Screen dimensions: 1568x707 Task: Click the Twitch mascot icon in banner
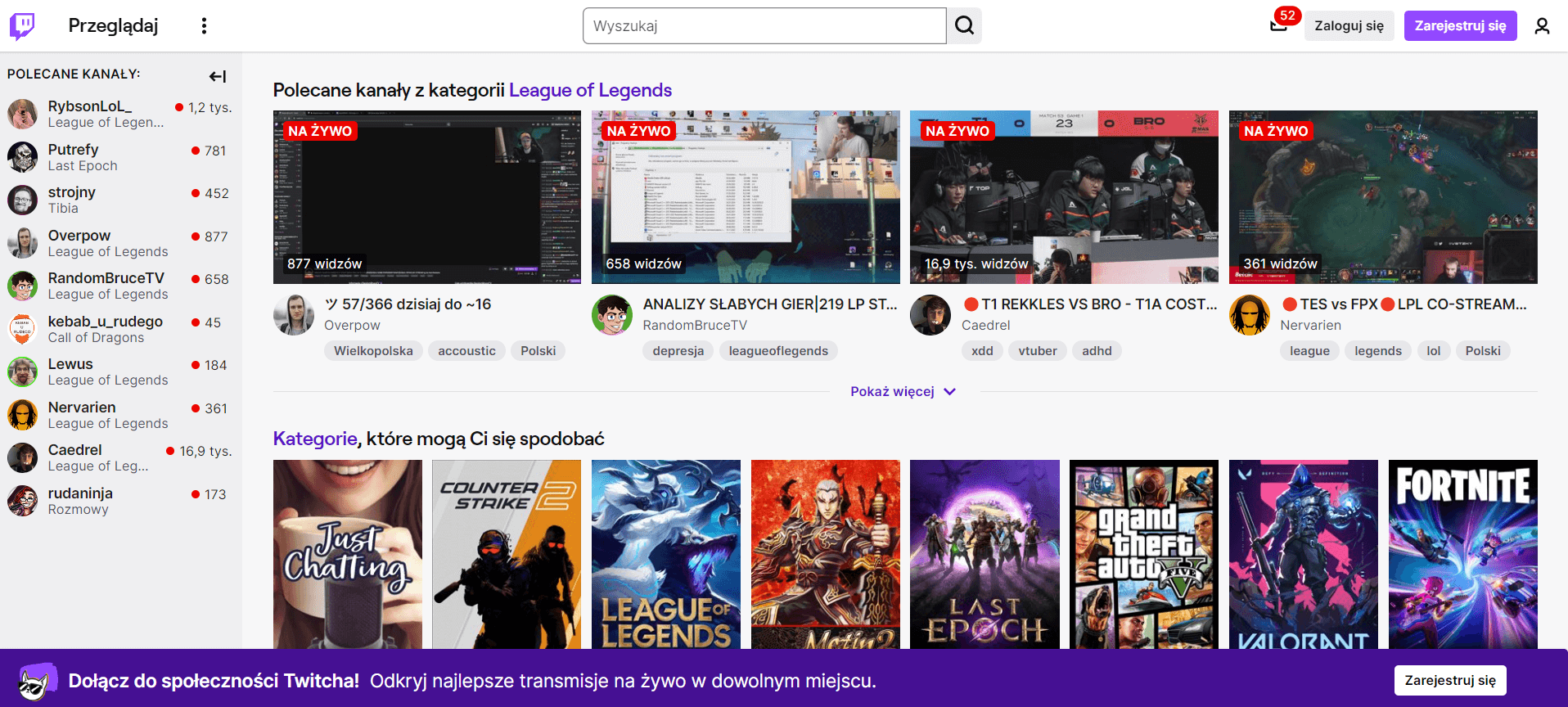coord(37,681)
